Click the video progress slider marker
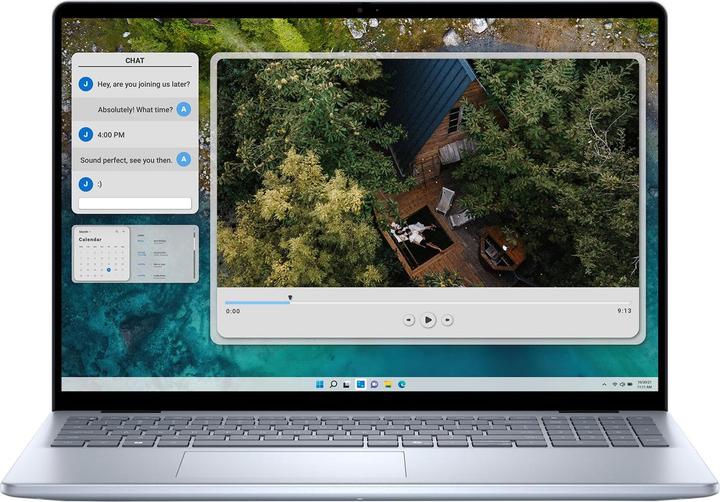This screenshot has height=502, width=720. pos(290,297)
